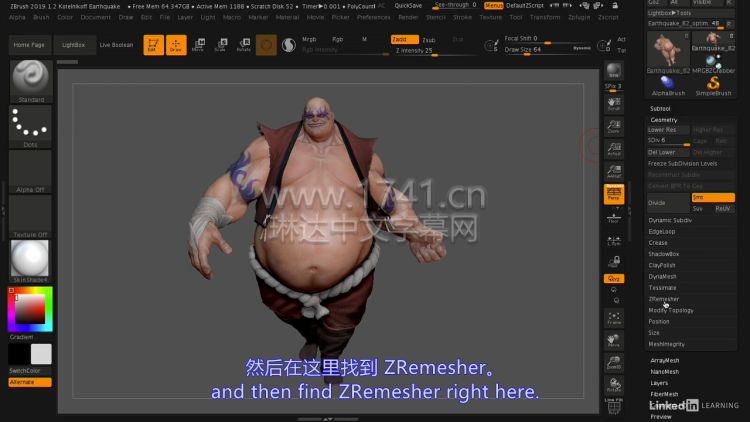The width and height of the screenshot is (750, 422).
Task: Toggle Rgb channel button
Action: point(337,39)
